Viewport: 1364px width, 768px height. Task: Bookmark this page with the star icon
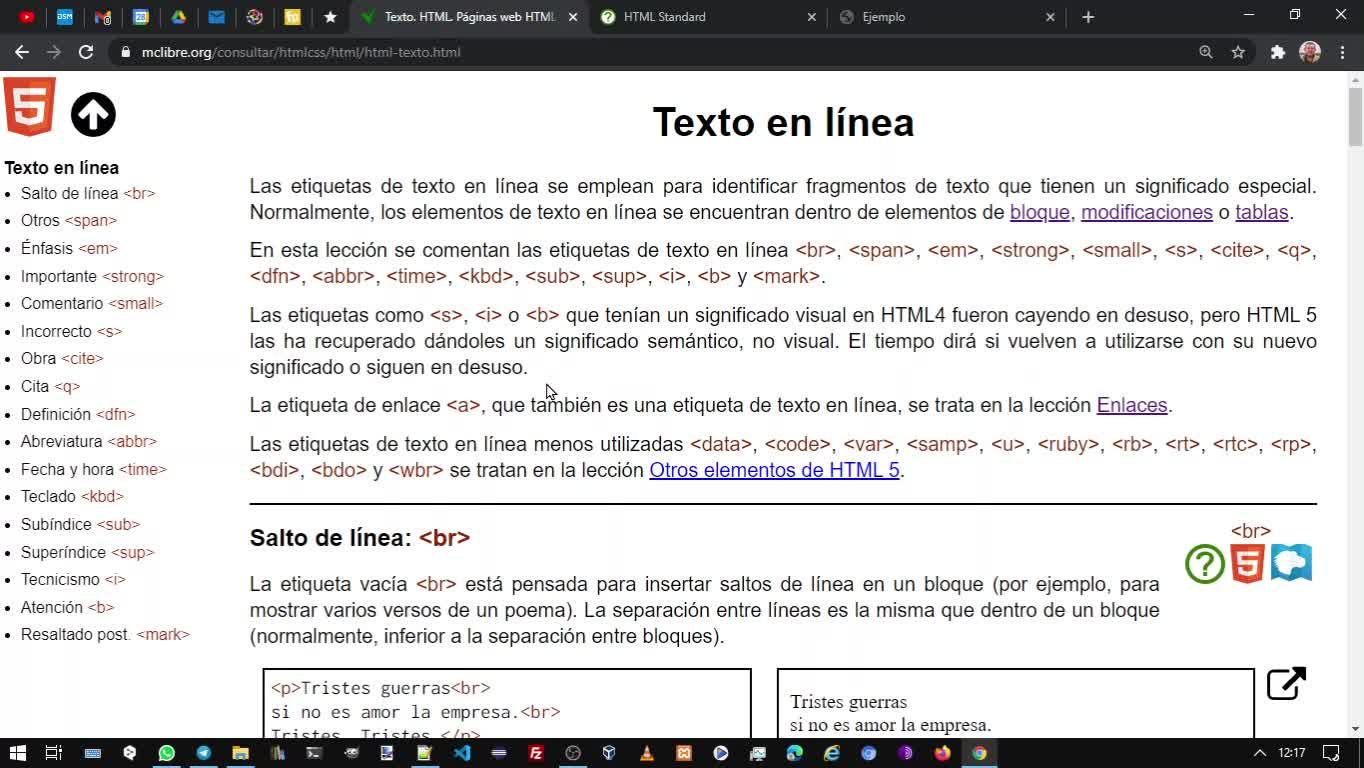pyautogui.click(x=1238, y=52)
